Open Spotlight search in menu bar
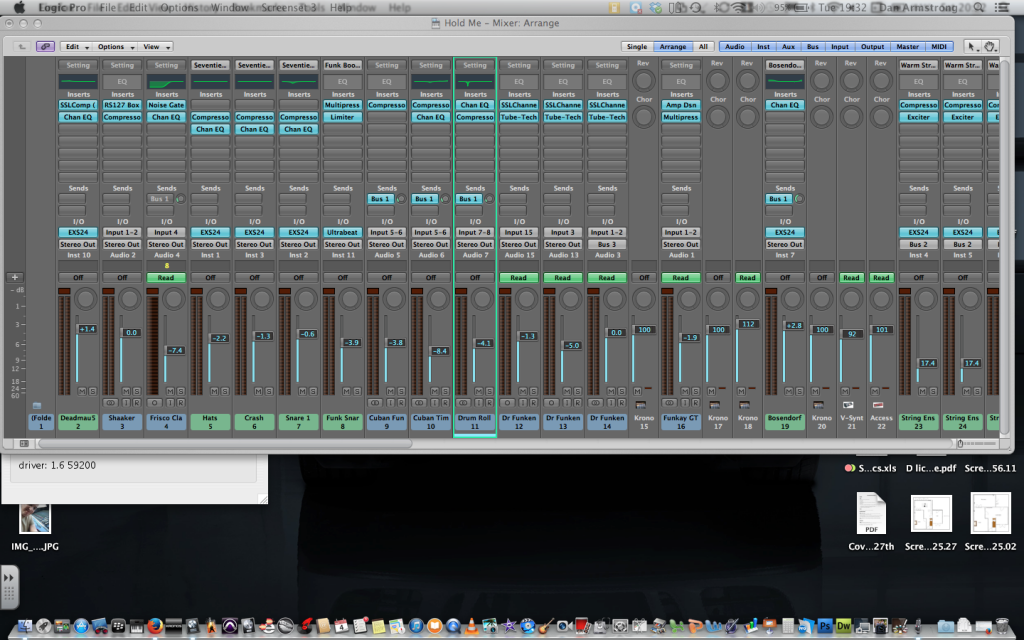Screen dimensions: 1024x640 click(978, 7)
